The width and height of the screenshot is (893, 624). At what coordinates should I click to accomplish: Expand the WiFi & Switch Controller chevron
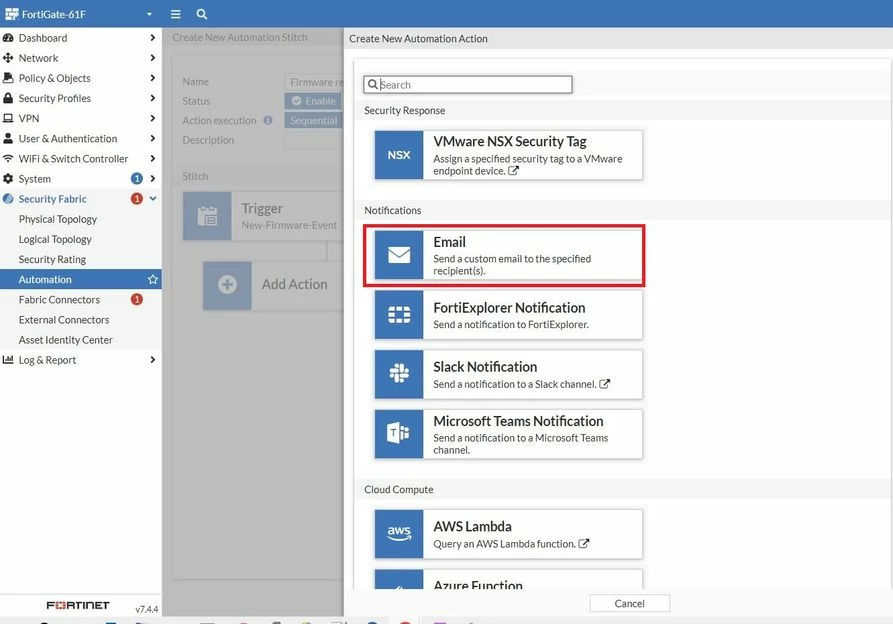point(153,158)
